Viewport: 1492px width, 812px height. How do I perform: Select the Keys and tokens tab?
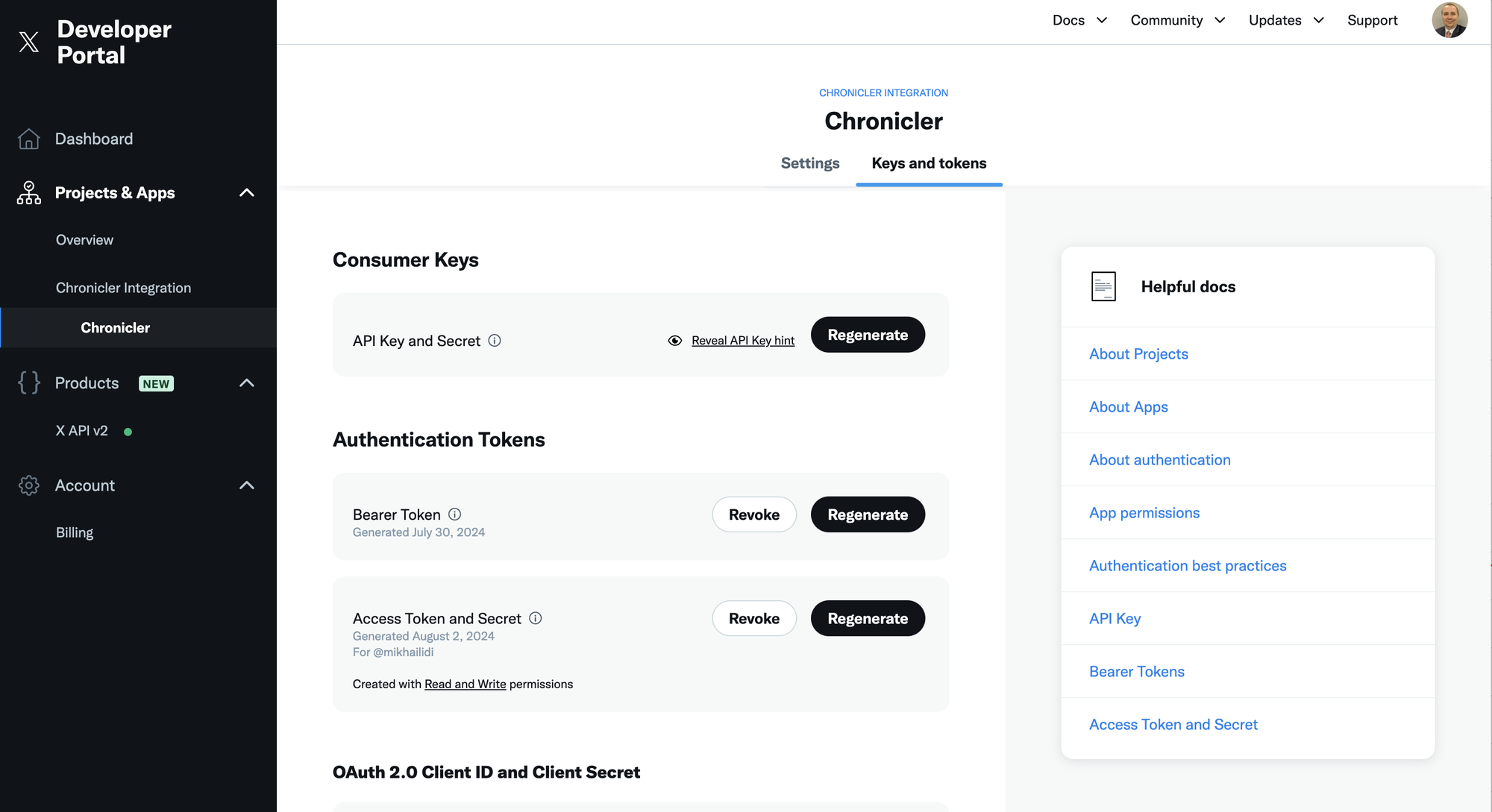929,163
